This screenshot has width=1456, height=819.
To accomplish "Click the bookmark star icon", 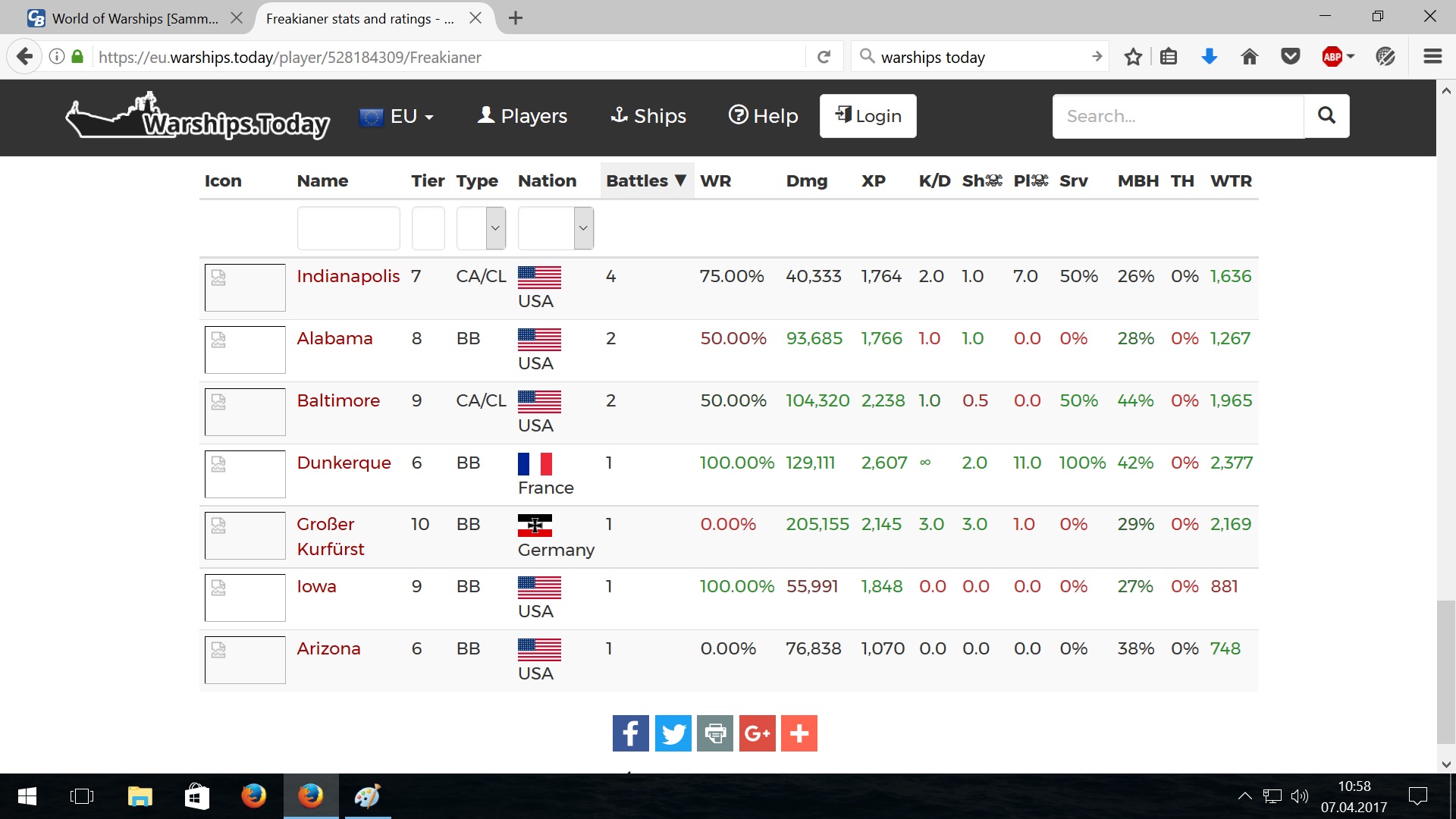I will (x=1133, y=57).
